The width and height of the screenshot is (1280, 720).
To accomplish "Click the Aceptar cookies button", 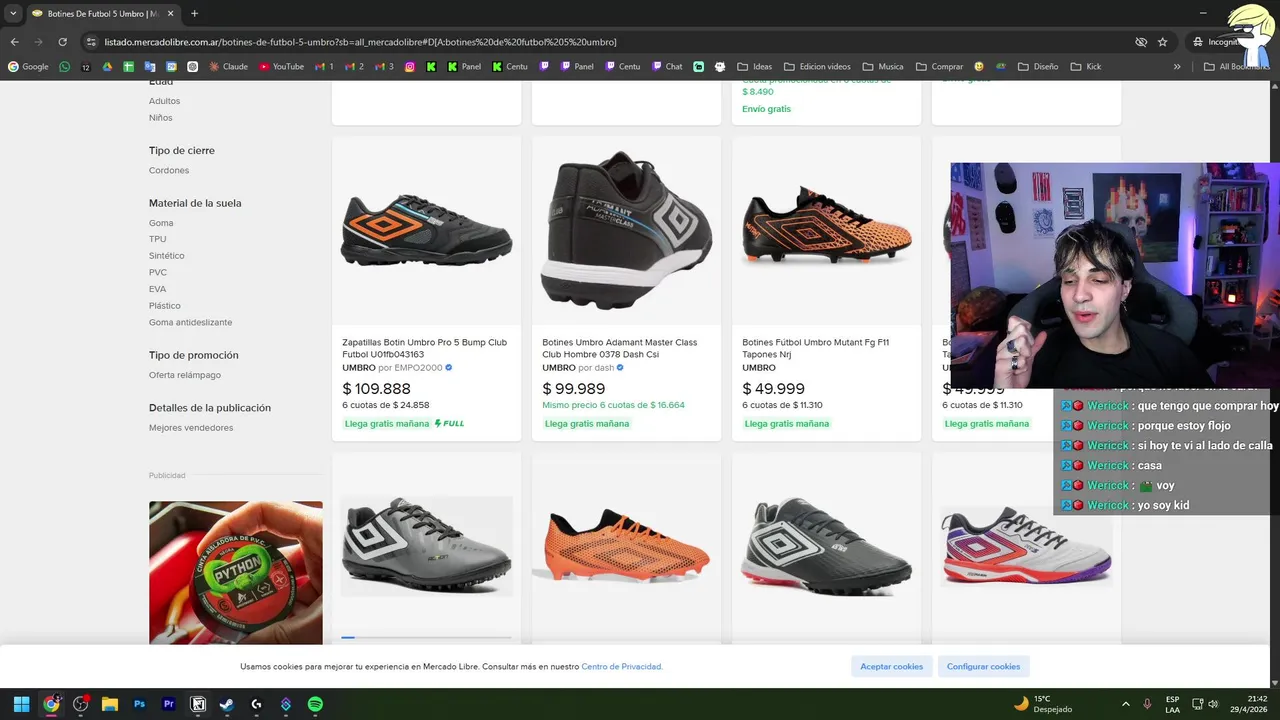I will (891, 666).
